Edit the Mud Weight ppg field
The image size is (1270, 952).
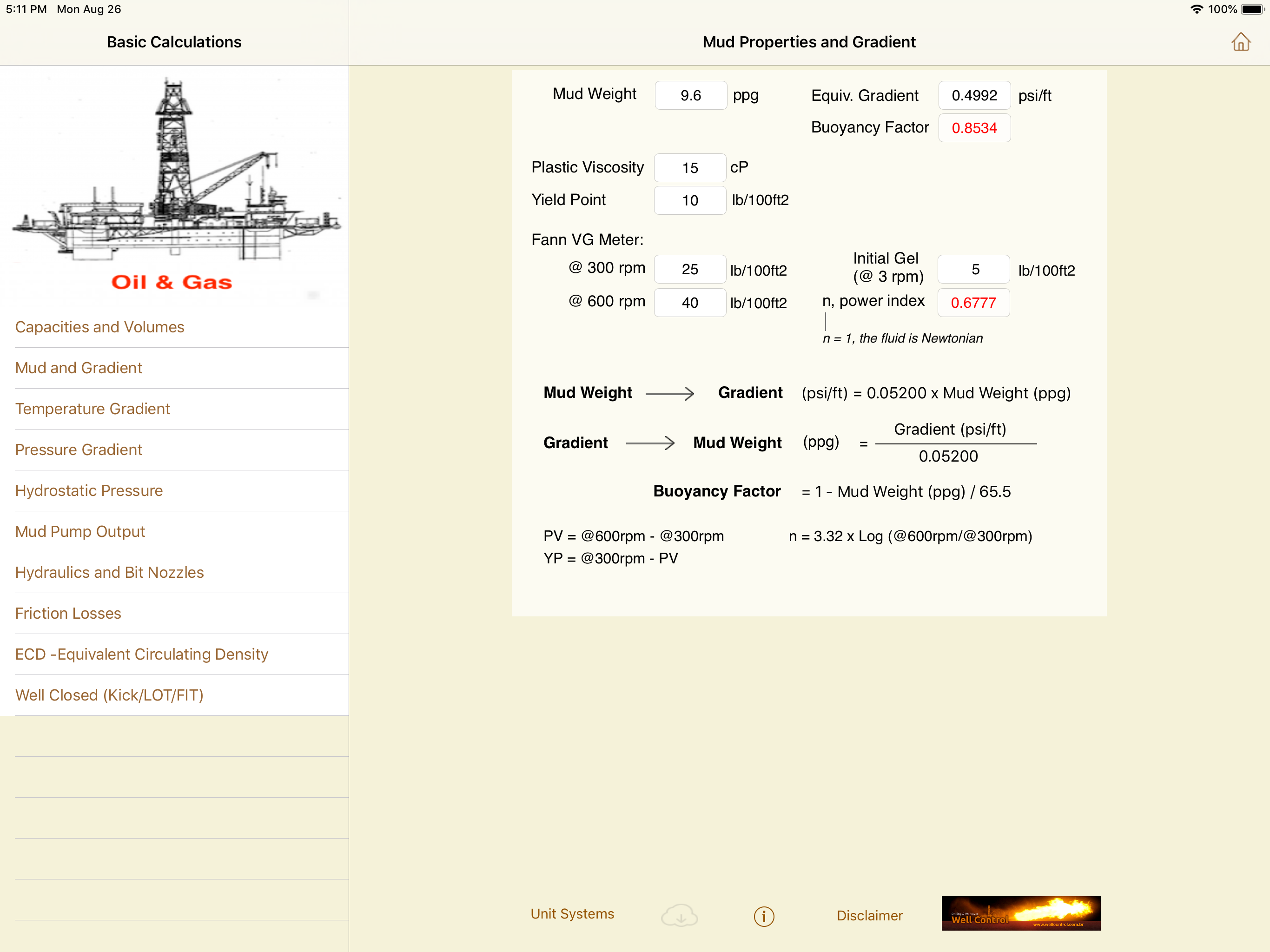pyautogui.click(x=691, y=95)
